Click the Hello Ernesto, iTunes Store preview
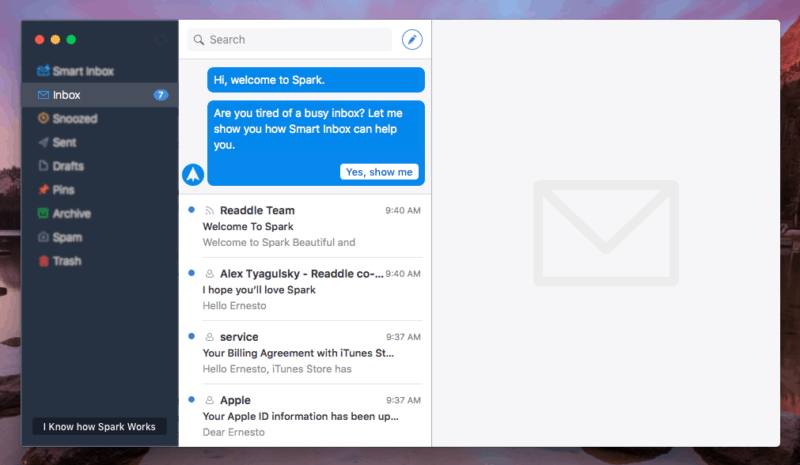Screen dimensions: 800x465 click(277, 369)
